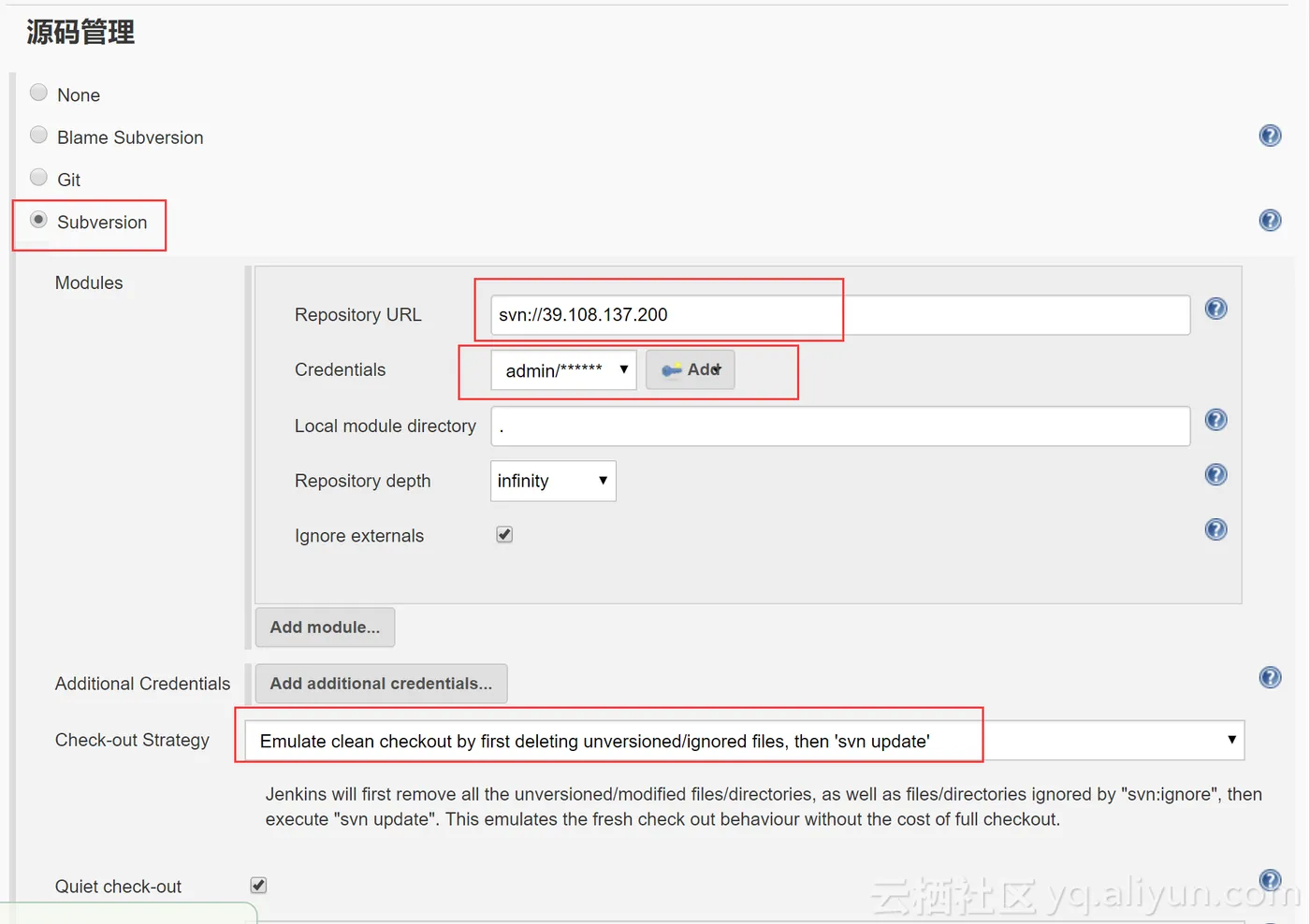Click the Credentials label
The image size is (1310, 924).
[340, 370]
